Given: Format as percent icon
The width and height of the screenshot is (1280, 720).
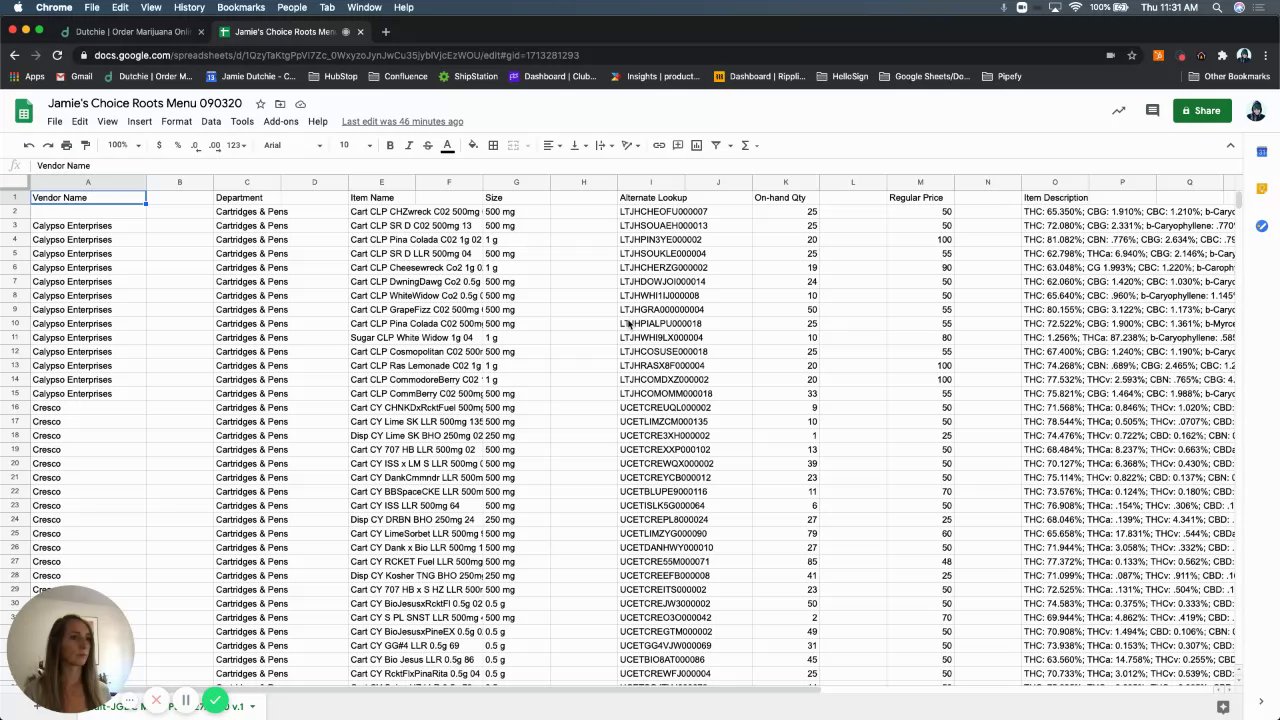Looking at the screenshot, I should click(x=177, y=145).
